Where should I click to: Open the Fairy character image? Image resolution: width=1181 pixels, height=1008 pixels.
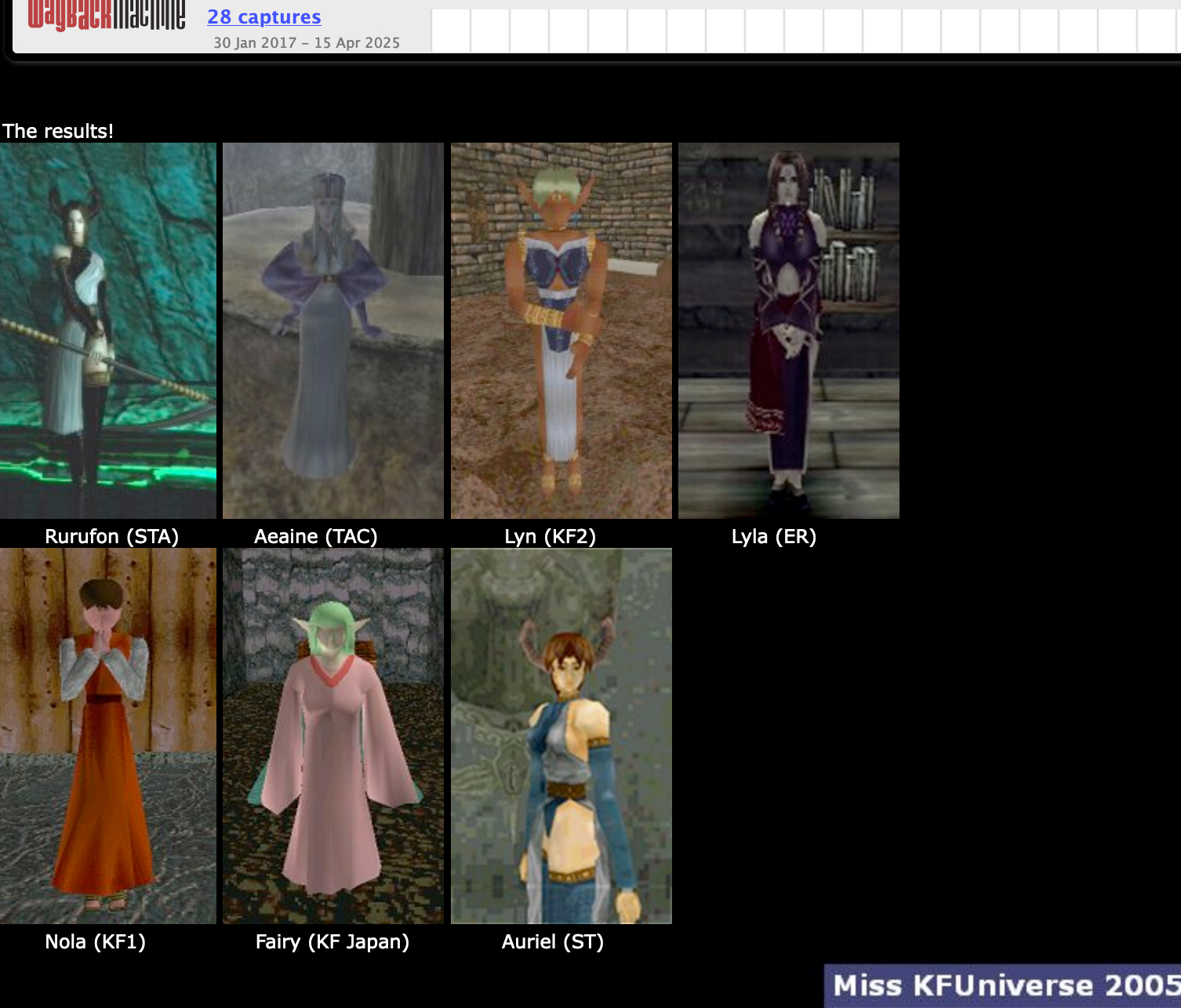click(333, 735)
